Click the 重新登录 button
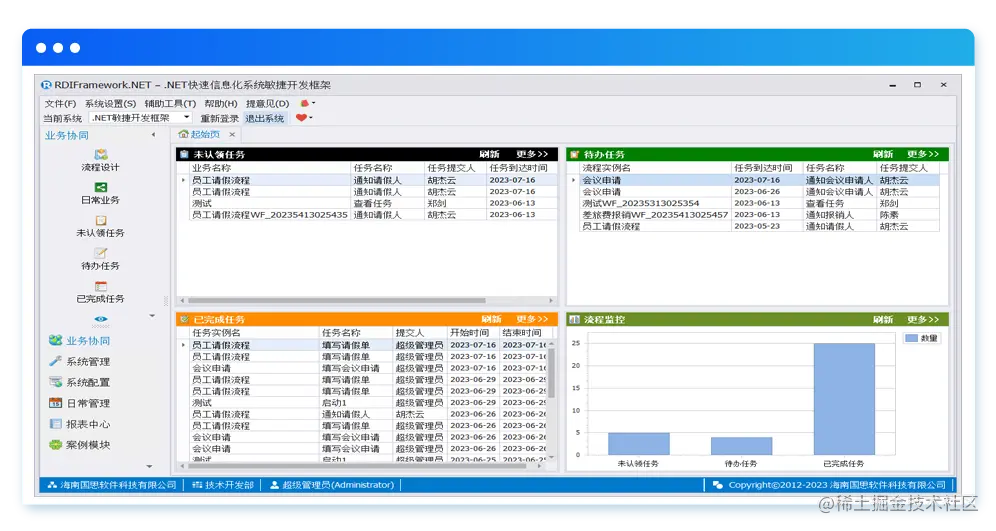The image size is (996, 531). pyautogui.click(x=219, y=118)
